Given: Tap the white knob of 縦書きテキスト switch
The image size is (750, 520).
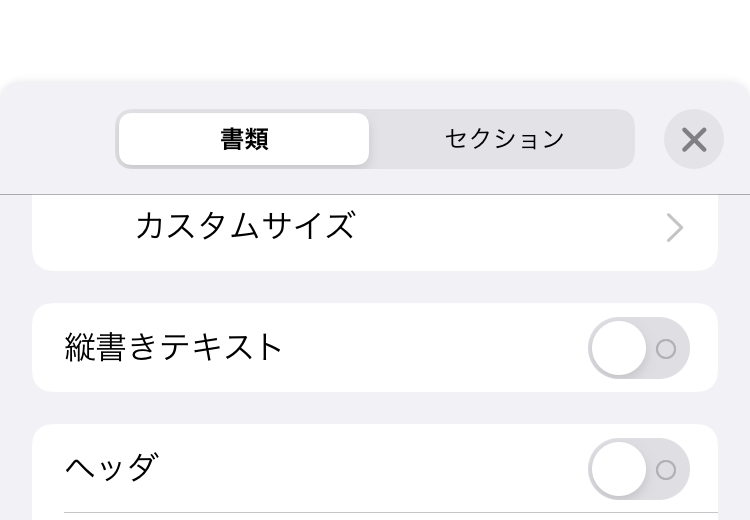Looking at the screenshot, I should (x=619, y=348).
